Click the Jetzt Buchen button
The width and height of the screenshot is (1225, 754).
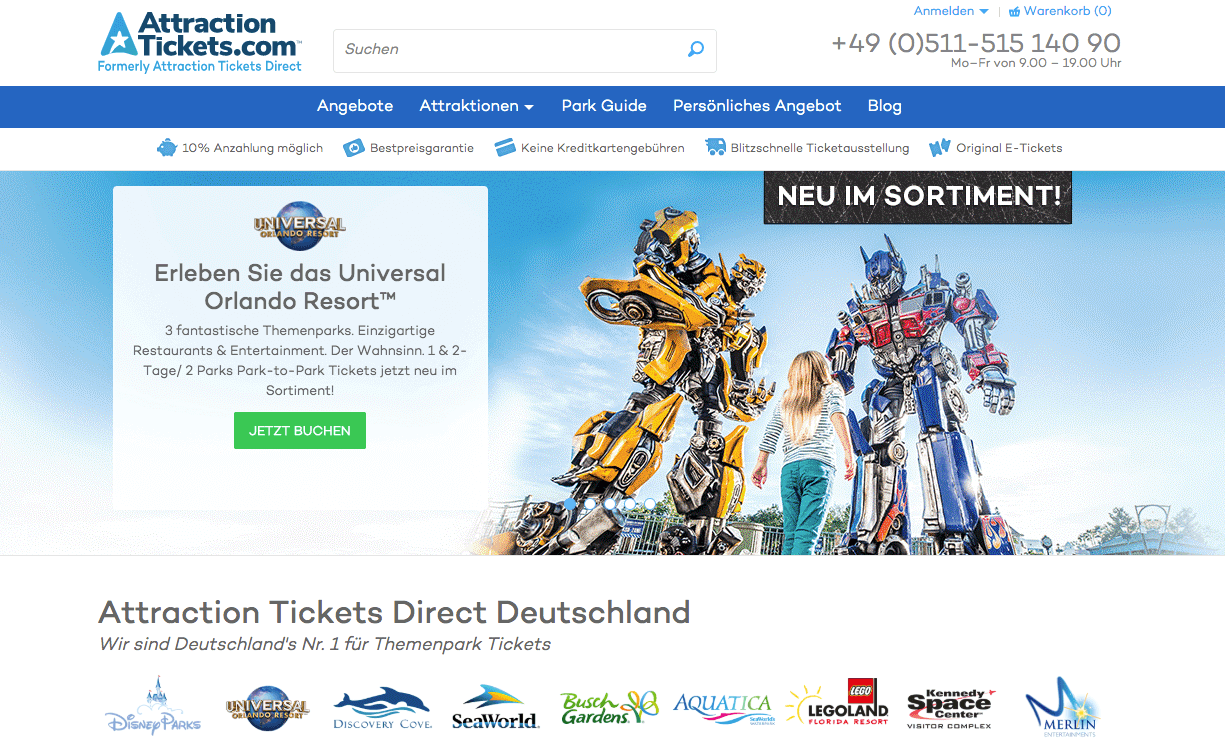(300, 431)
